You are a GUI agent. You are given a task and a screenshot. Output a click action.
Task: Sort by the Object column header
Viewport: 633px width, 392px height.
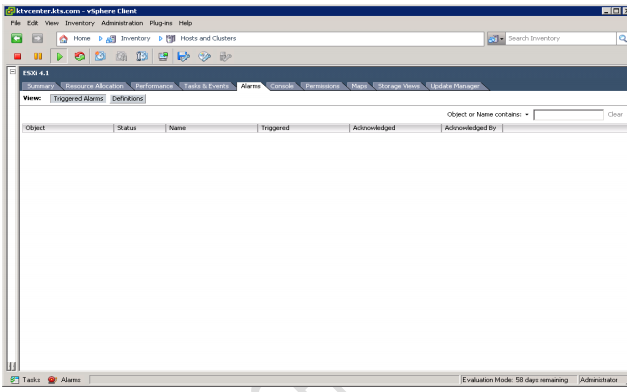coord(68,128)
